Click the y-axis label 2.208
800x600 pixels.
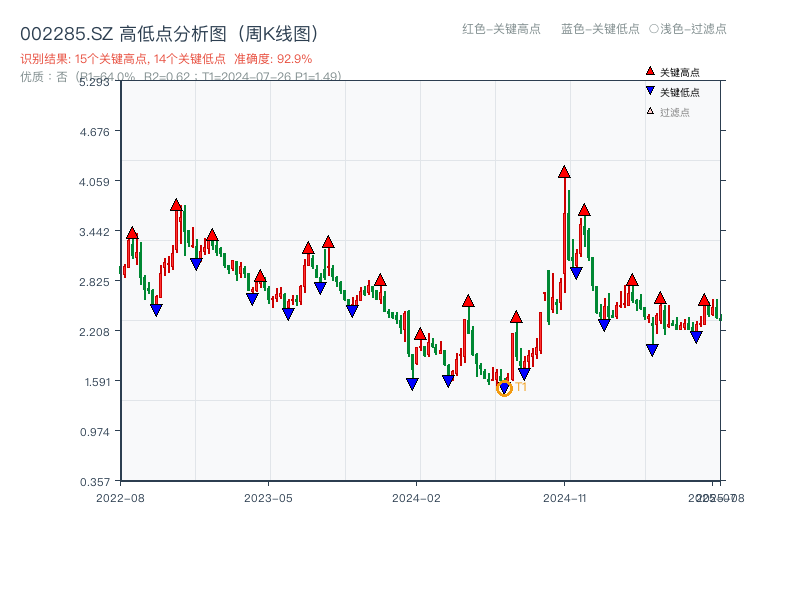coord(94,332)
